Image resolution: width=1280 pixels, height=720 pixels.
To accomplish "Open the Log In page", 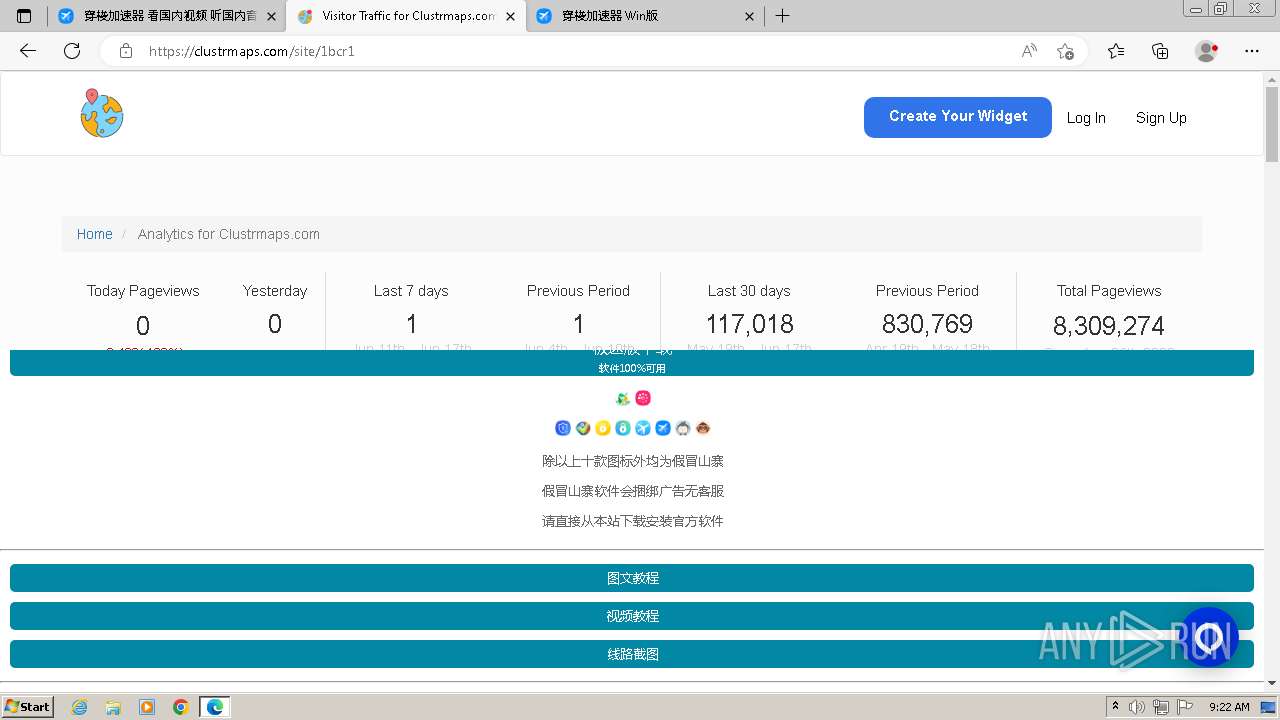I will 1086,118.
